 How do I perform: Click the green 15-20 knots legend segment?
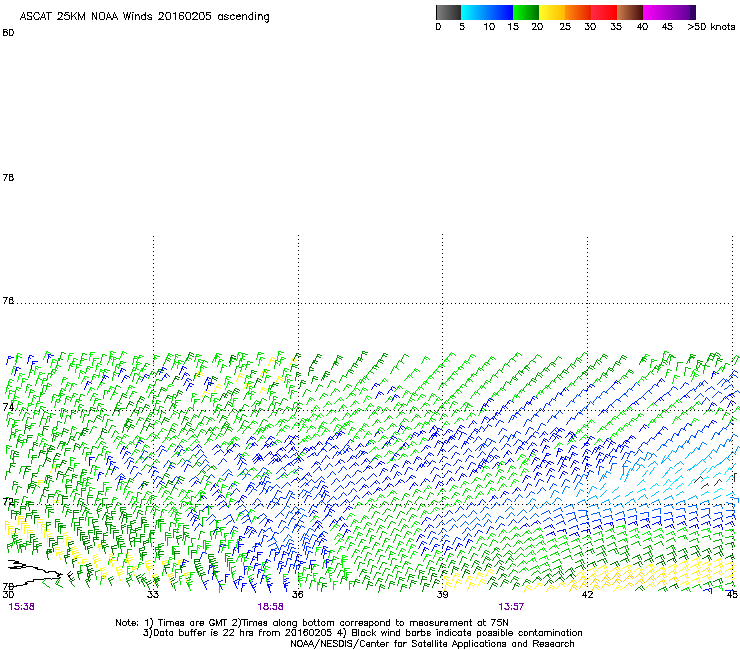click(526, 12)
